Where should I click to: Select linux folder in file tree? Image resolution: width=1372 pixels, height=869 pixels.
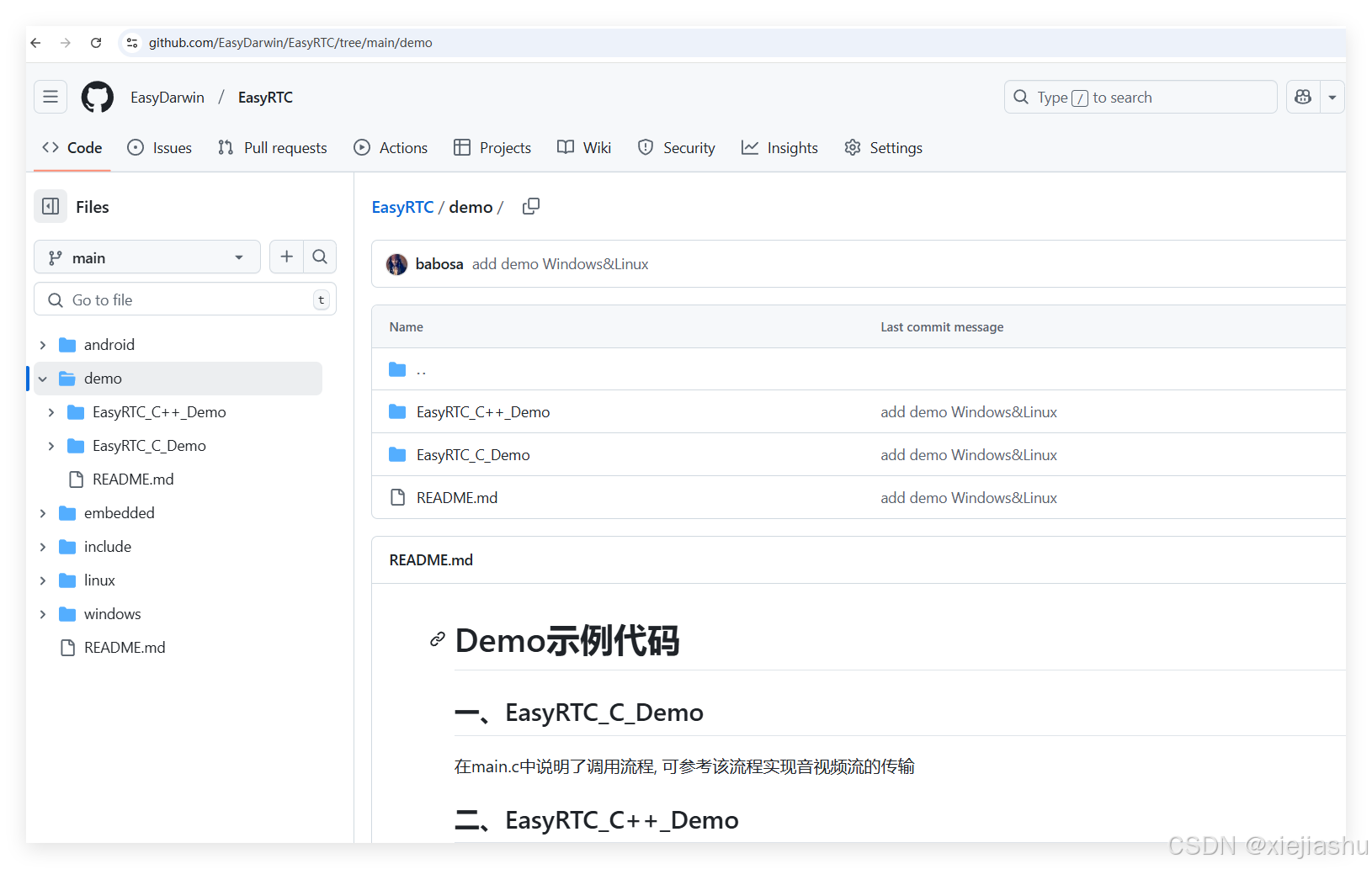point(99,580)
